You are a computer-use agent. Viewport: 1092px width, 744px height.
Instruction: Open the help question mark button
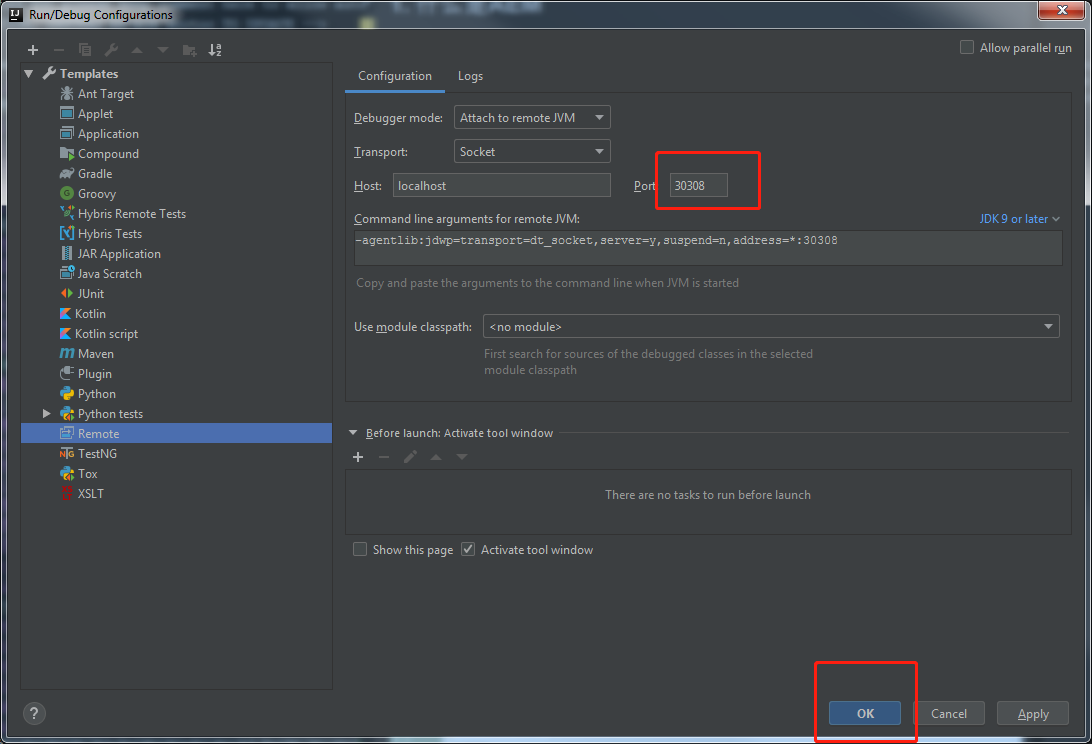[34, 713]
